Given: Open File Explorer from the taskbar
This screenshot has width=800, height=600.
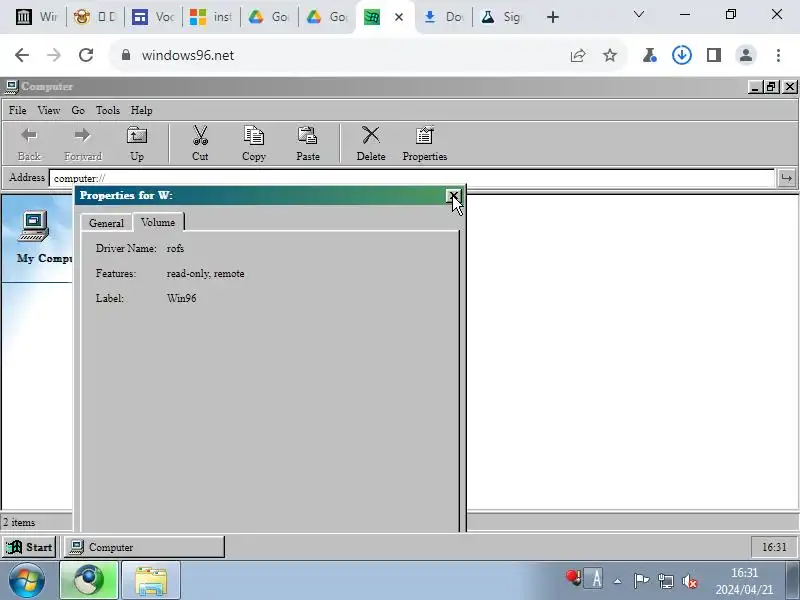Looking at the screenshot, I should 151,580.
